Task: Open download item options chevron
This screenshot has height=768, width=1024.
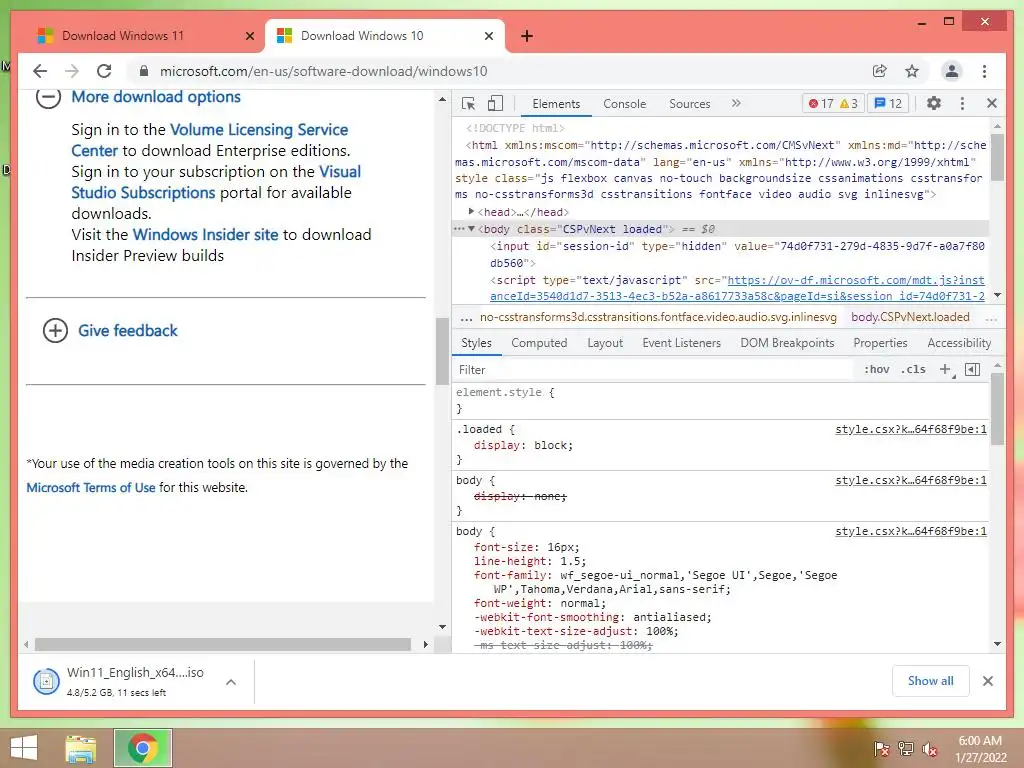Action: [x=231, y=682]
